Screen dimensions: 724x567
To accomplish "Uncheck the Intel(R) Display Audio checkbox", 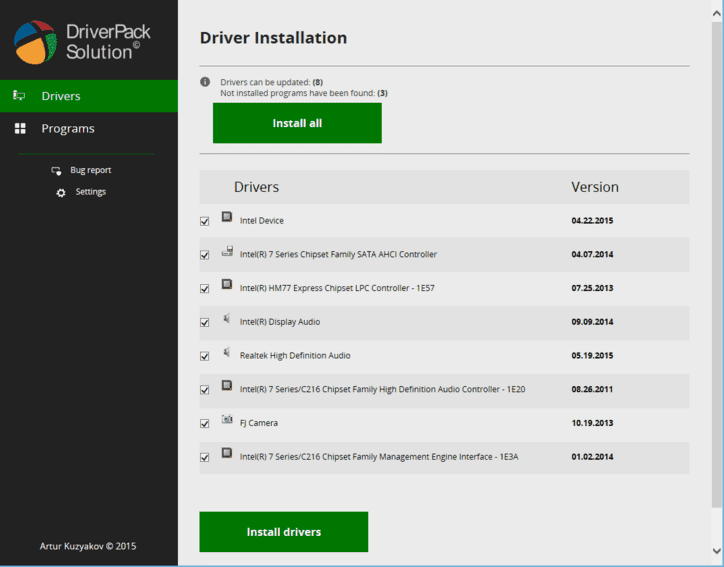I will (x=205, y=322).
